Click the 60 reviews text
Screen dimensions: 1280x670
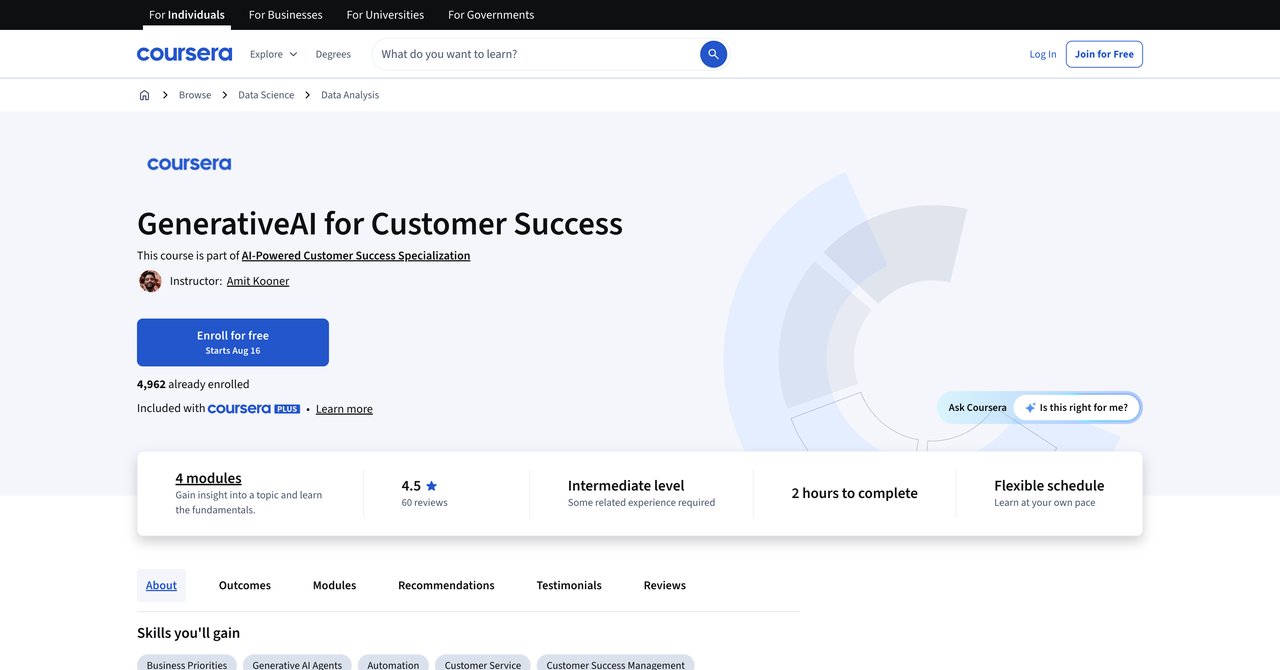pos(425,503)
